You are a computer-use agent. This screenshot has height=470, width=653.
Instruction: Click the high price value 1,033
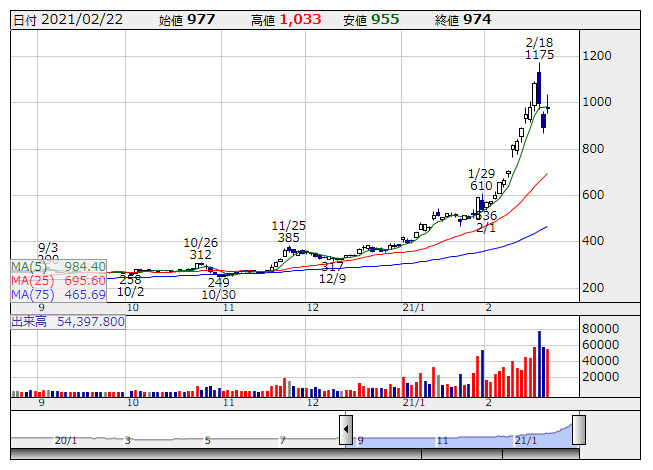coord(306,20)
